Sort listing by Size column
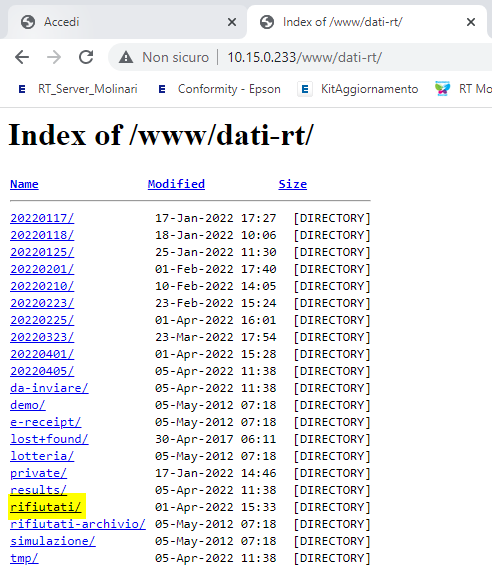Screen dimensions: 492x569 293,184
